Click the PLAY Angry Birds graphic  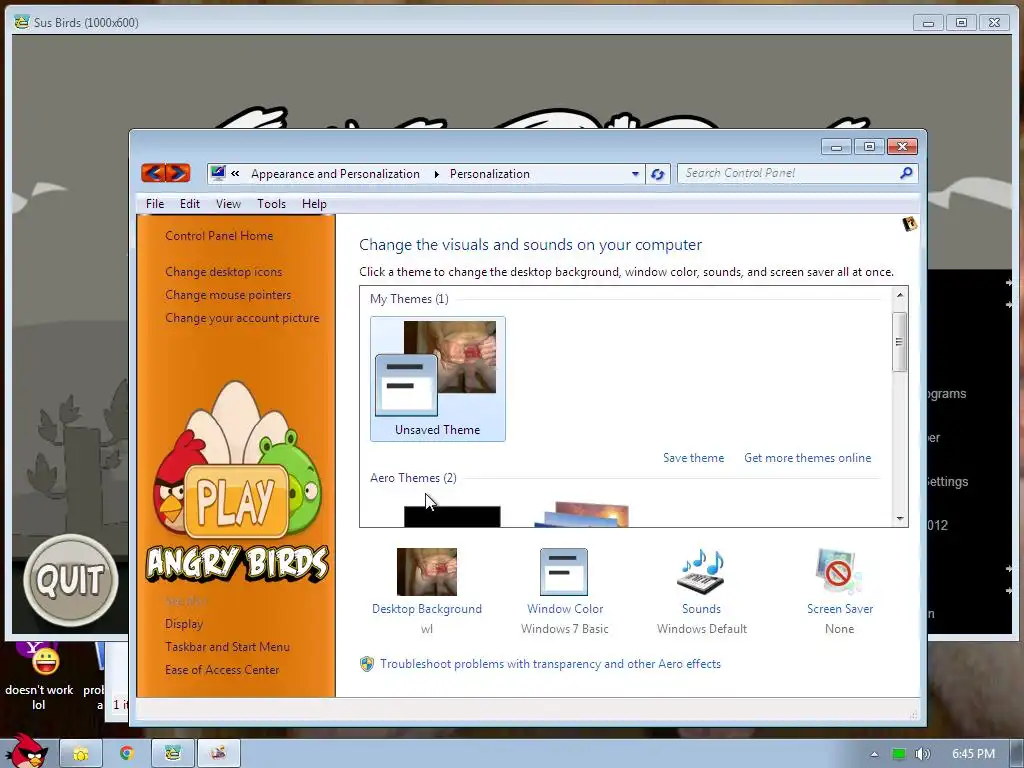click(x=237, y=501)
